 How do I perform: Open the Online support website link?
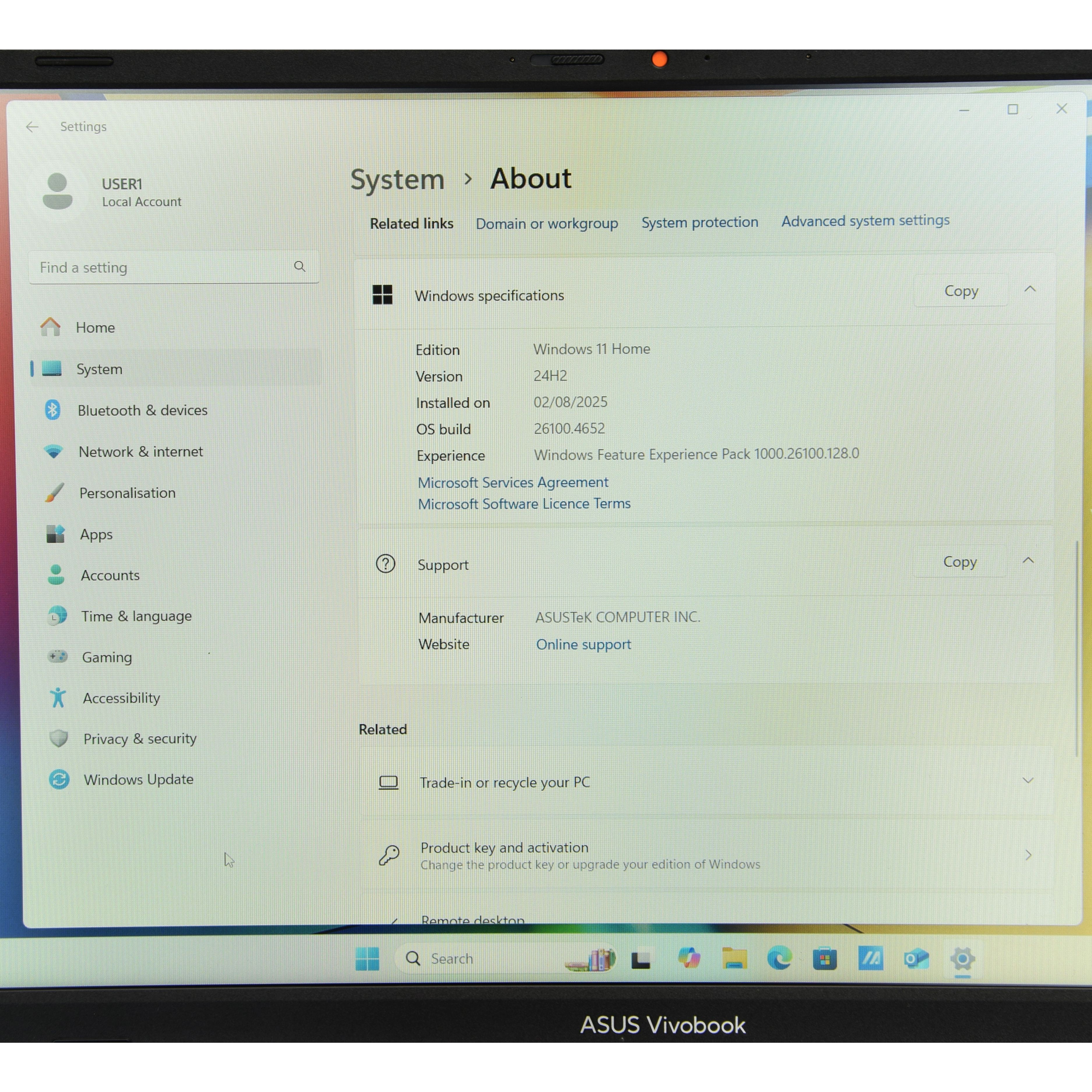tap(583, 644)
